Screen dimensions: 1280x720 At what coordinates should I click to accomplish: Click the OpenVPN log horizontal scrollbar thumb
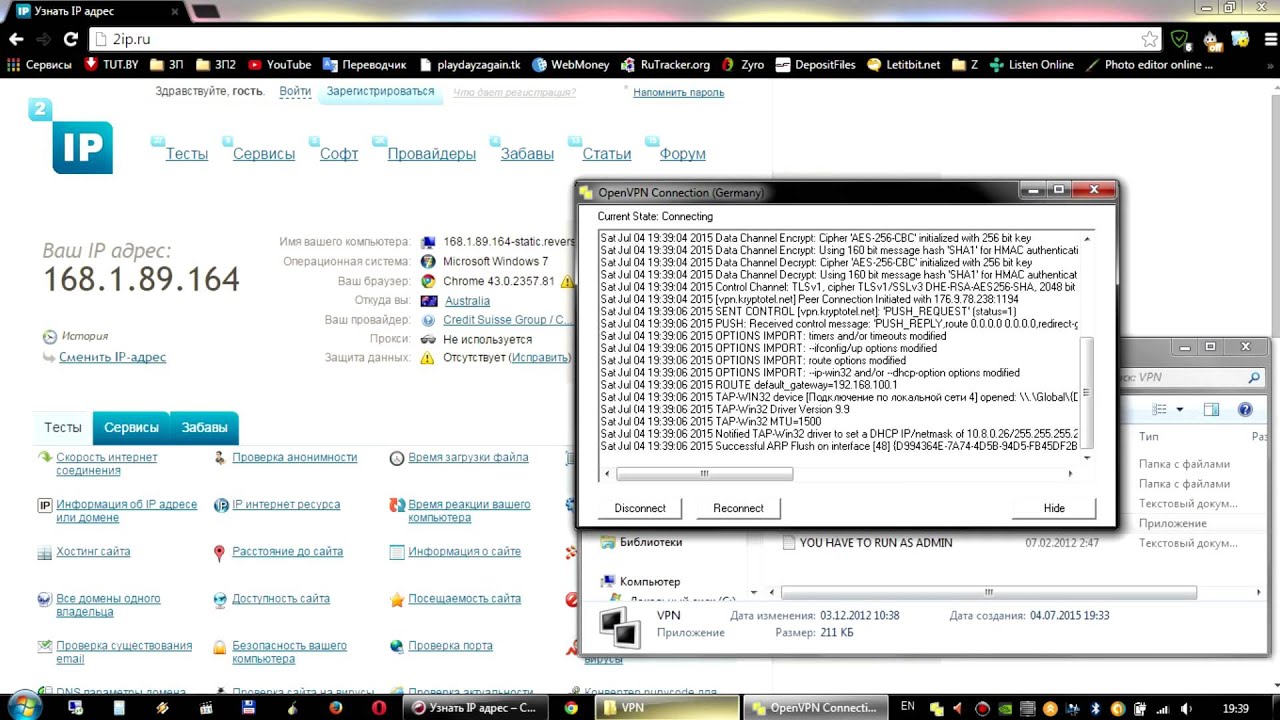[x=704, y=474]
